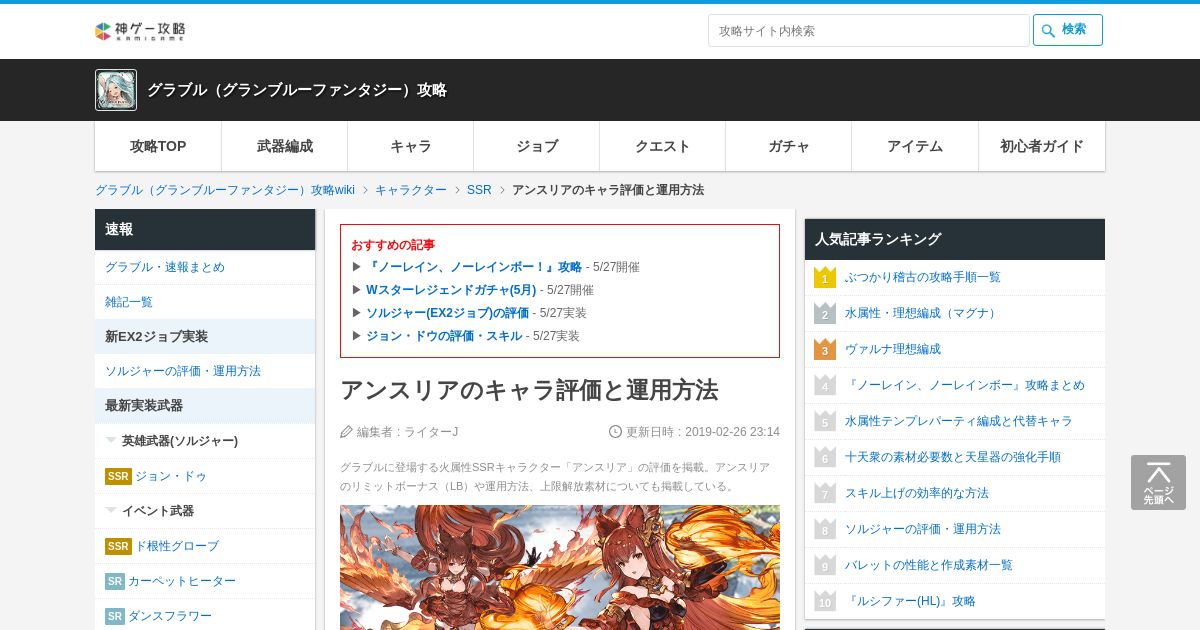Open the クエスト menu tab
Screen dimensions: 1200x630
point(663,146)
